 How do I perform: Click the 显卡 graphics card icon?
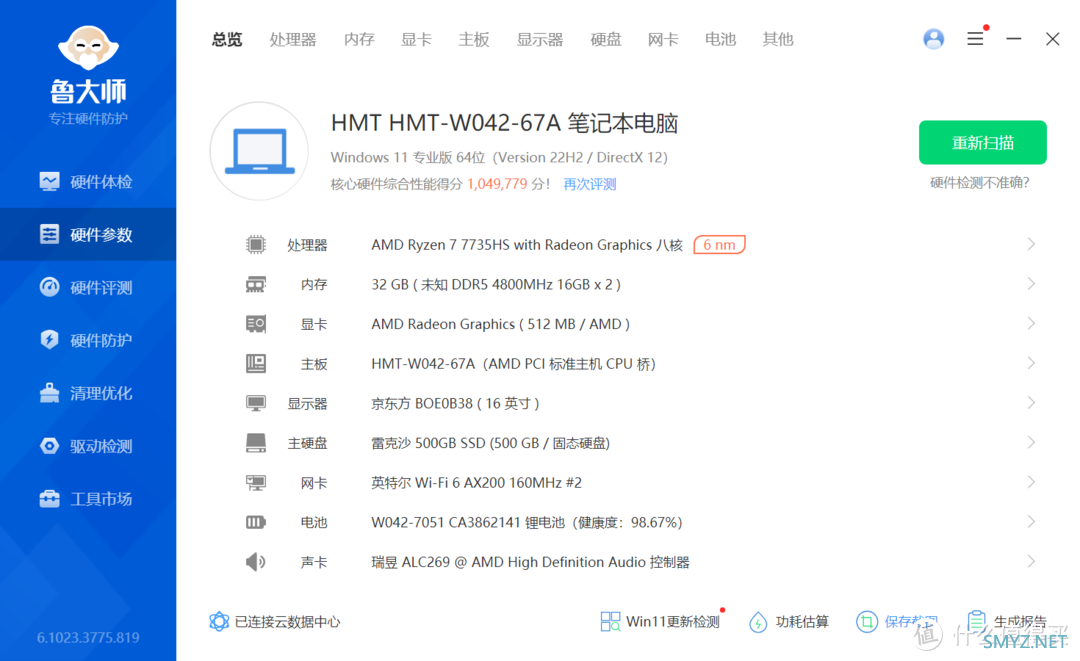(256, 324)
